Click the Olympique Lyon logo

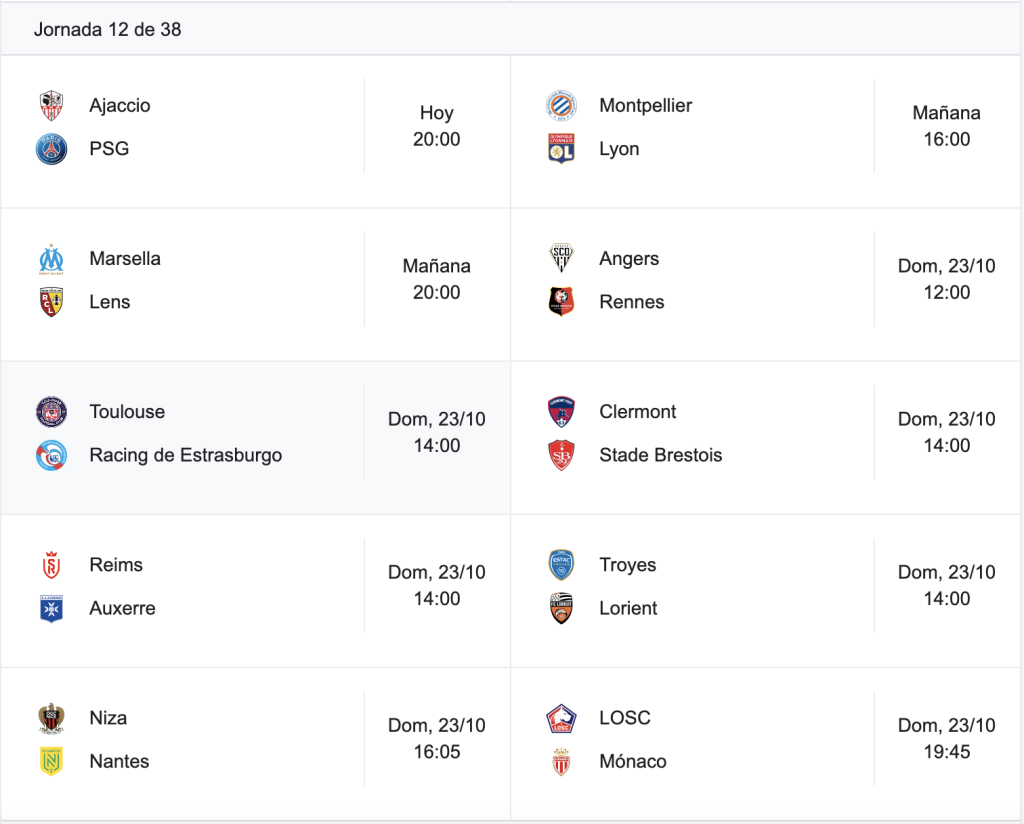tap(561, 149)
